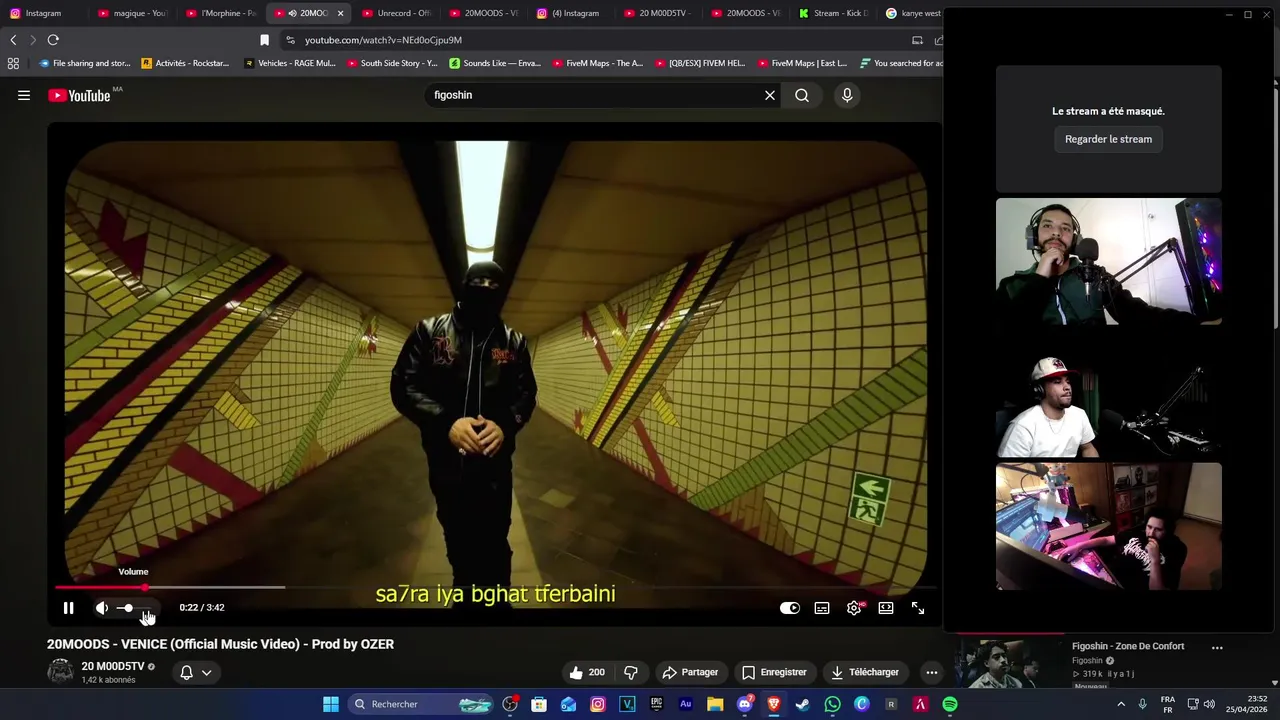This screenshot has height=720, width=1280.
Task: Switch to the kanye west tab
Action: [x=914, y=13]
